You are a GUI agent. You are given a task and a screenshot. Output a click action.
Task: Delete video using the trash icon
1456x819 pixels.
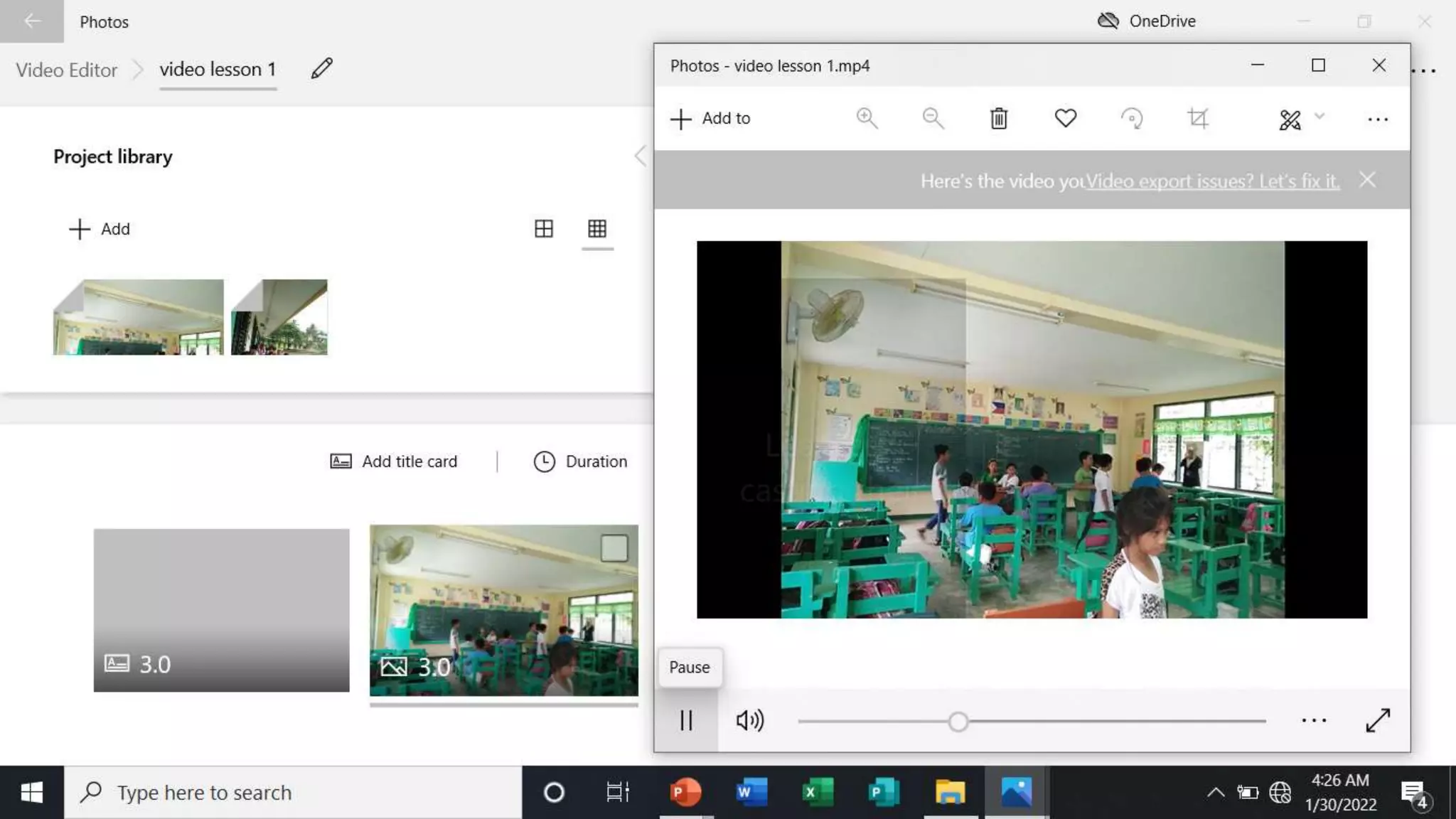pyautogui.click(x=999, y=119)
